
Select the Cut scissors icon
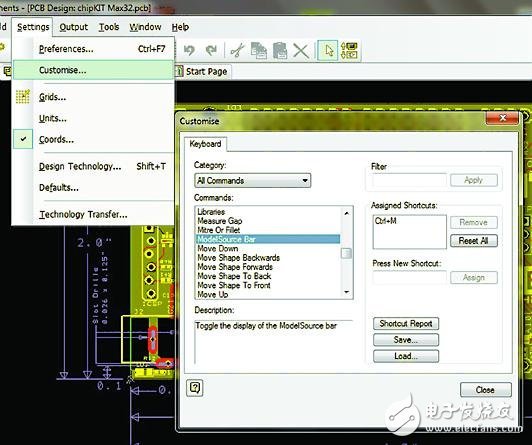click(237, 50)
